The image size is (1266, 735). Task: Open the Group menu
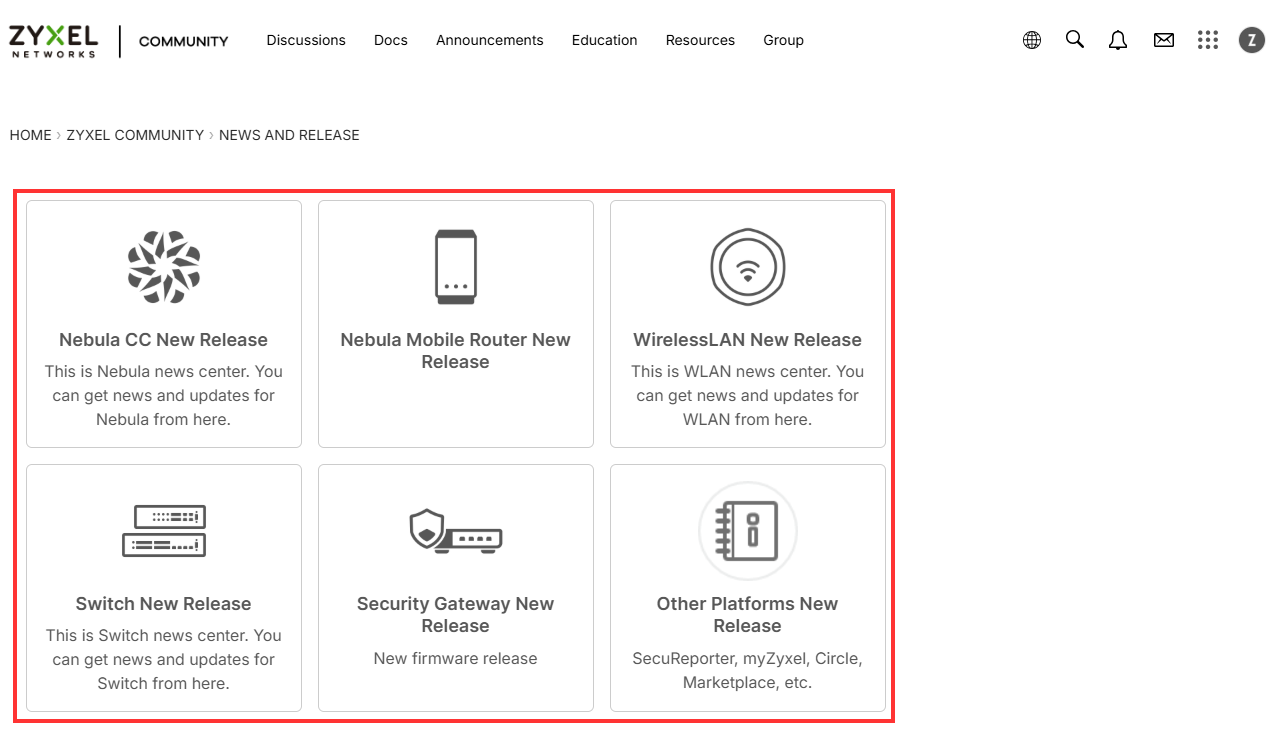[x=784, y=40]
